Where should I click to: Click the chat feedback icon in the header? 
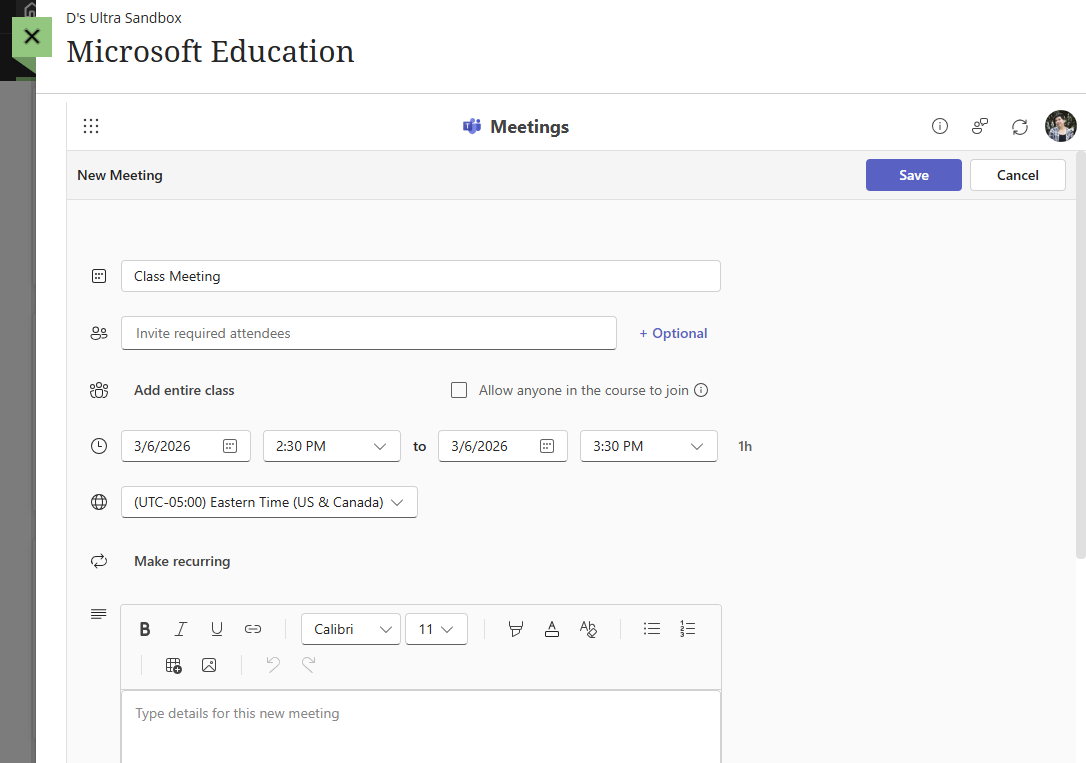coord(979,126)
